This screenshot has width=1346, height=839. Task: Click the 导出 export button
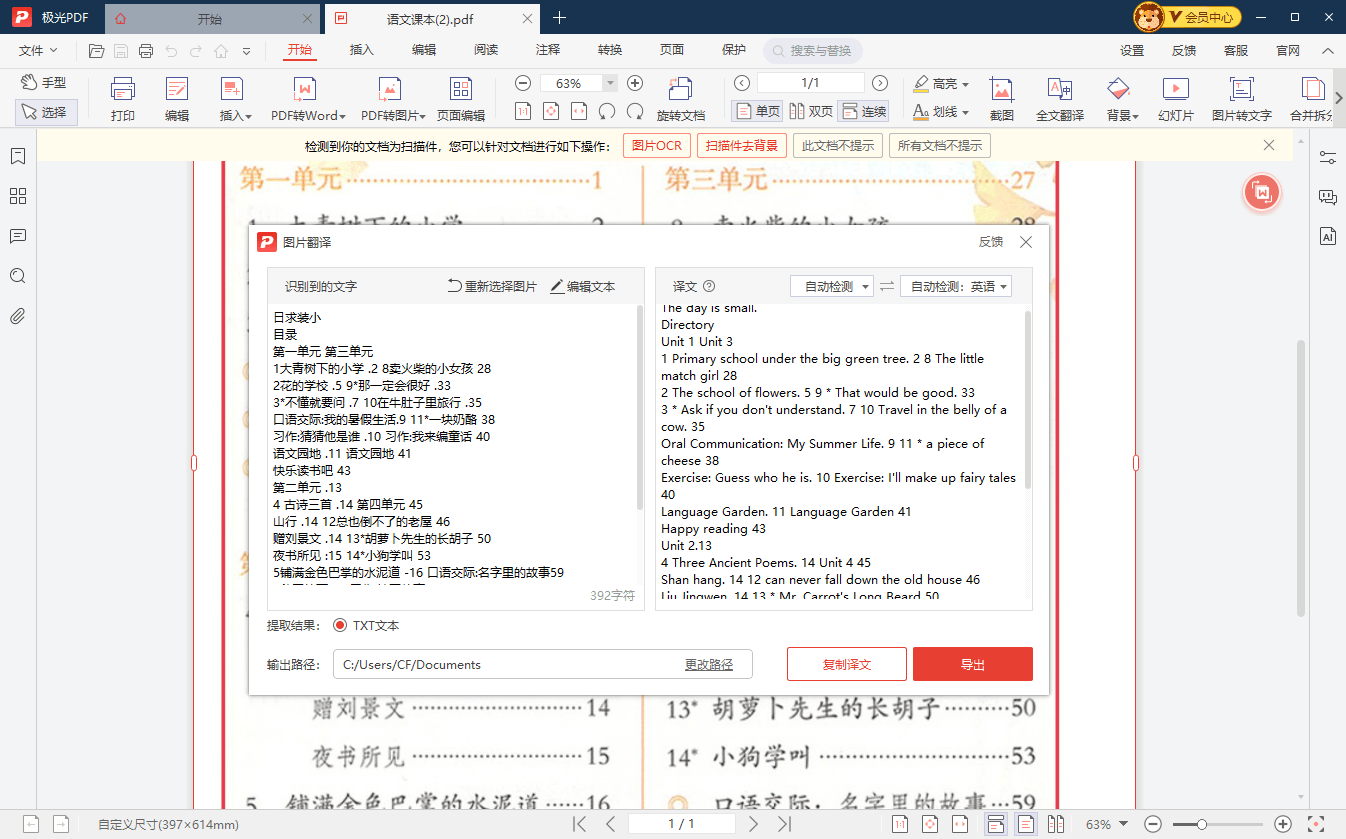click(971, 663)
